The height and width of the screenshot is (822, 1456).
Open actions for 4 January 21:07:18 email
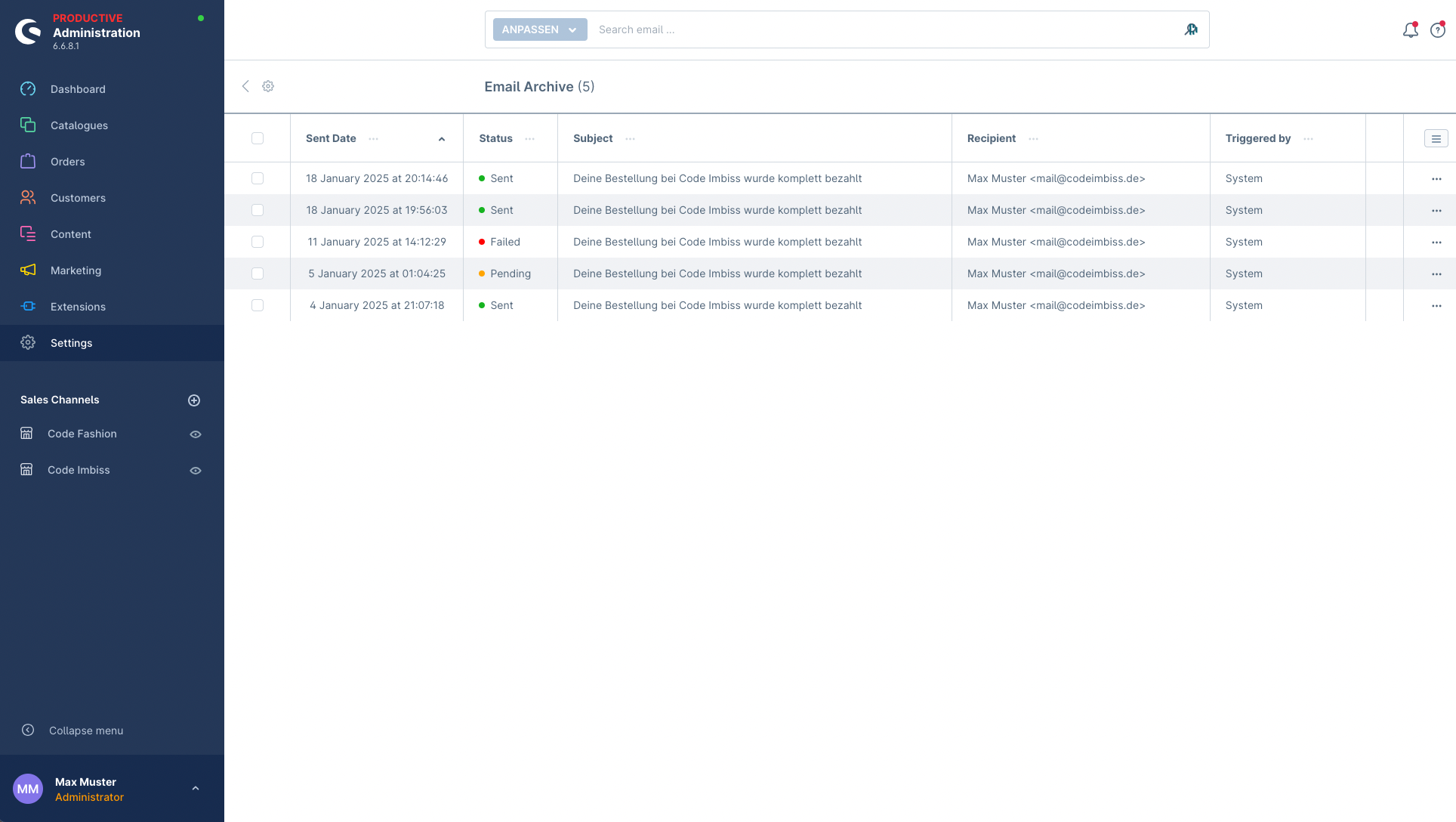tap(1436, 306)
